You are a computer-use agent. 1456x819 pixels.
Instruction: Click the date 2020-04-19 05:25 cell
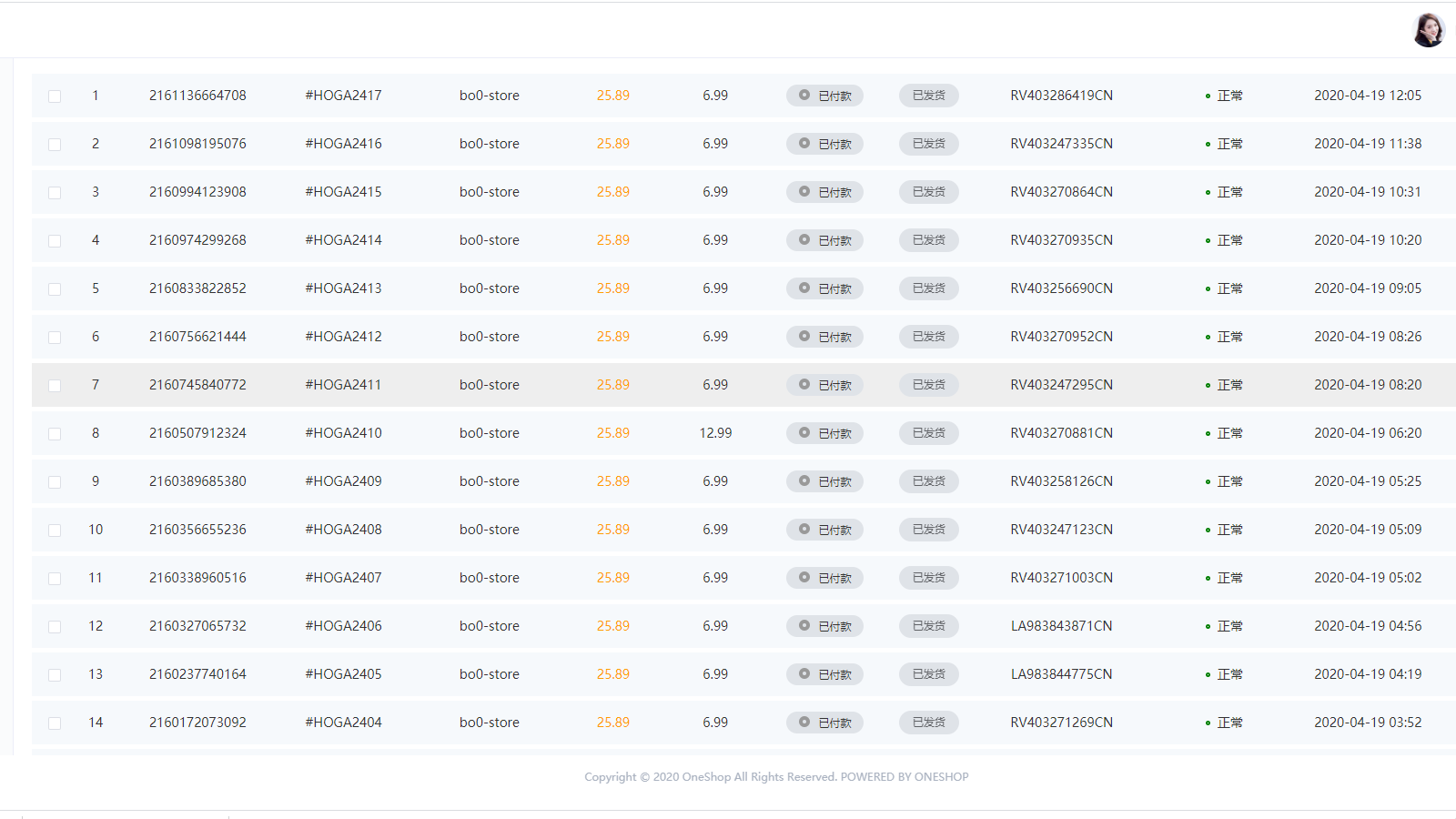(1367, 481)
